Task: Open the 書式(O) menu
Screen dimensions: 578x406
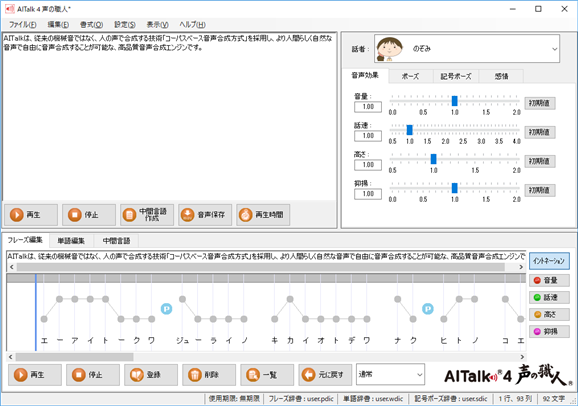Action: [91, 25]
